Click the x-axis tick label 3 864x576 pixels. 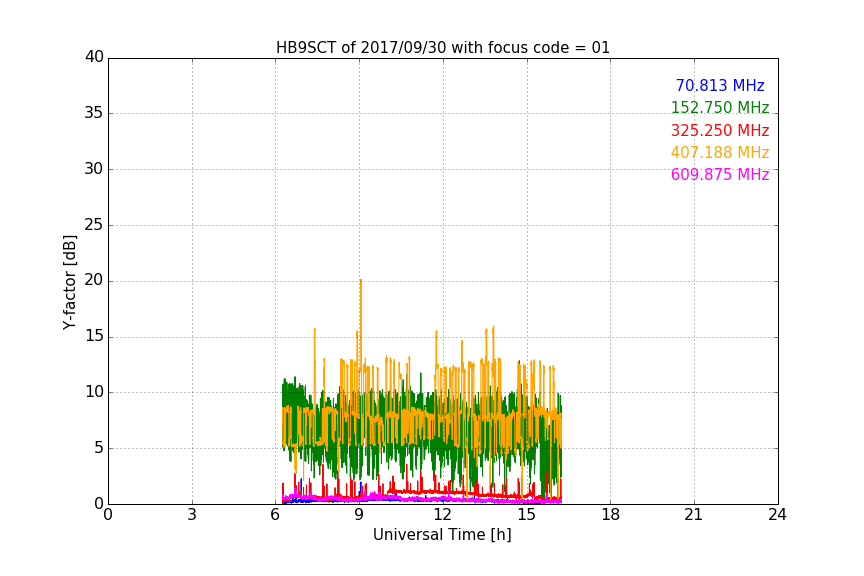[192, 515]
